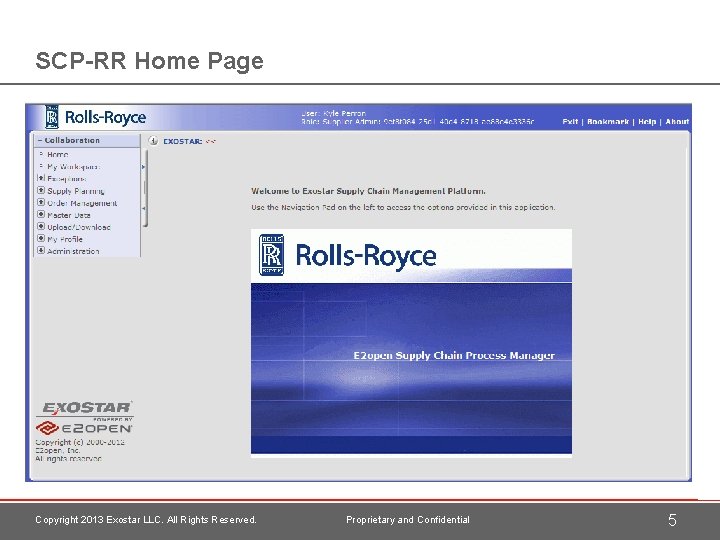Click 'E2open Supply Chain Process Manager' text
Viewport: 720px width, 540px height.
454,355
